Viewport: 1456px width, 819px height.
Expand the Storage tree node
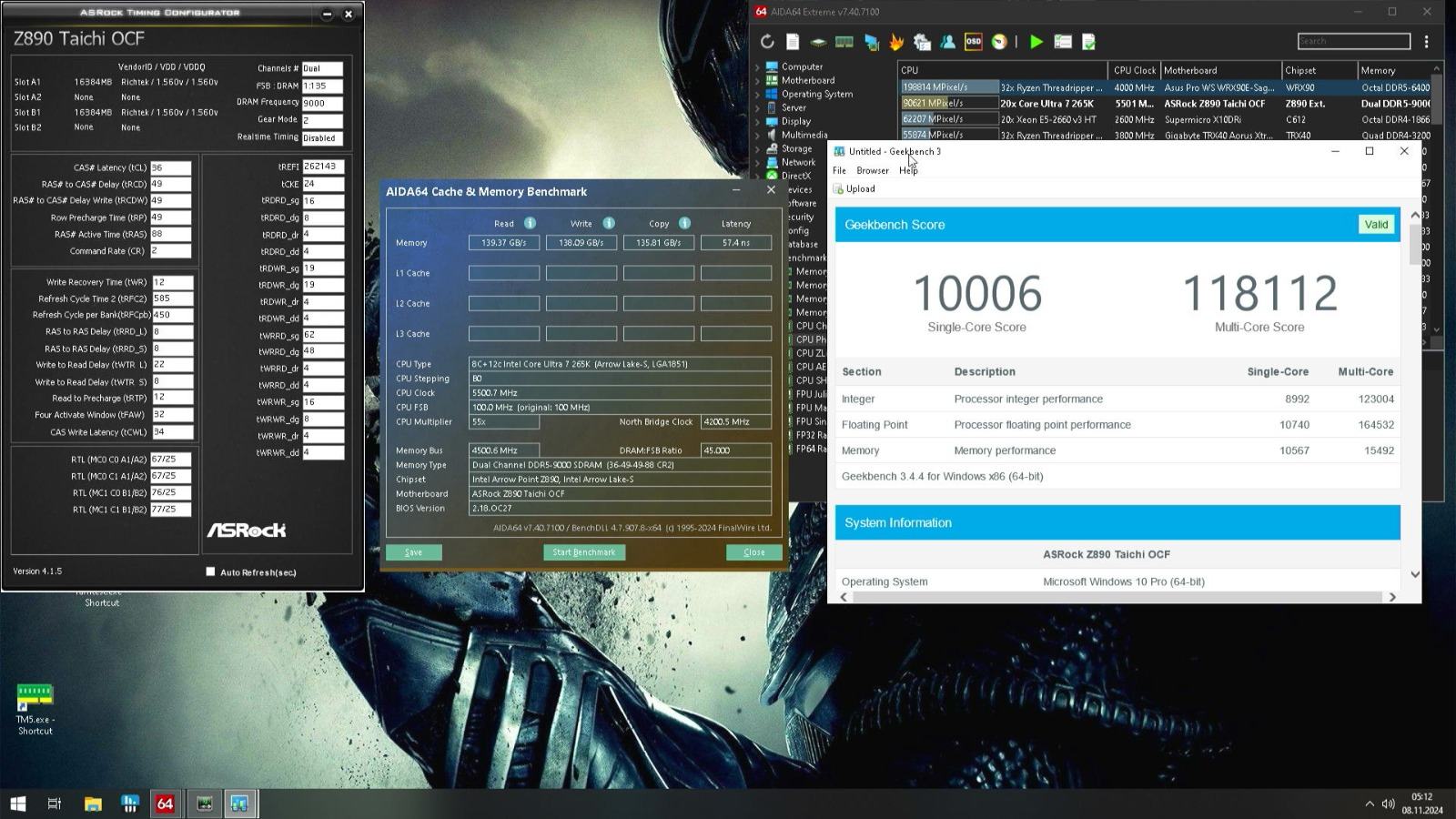(x=756, y=148)
